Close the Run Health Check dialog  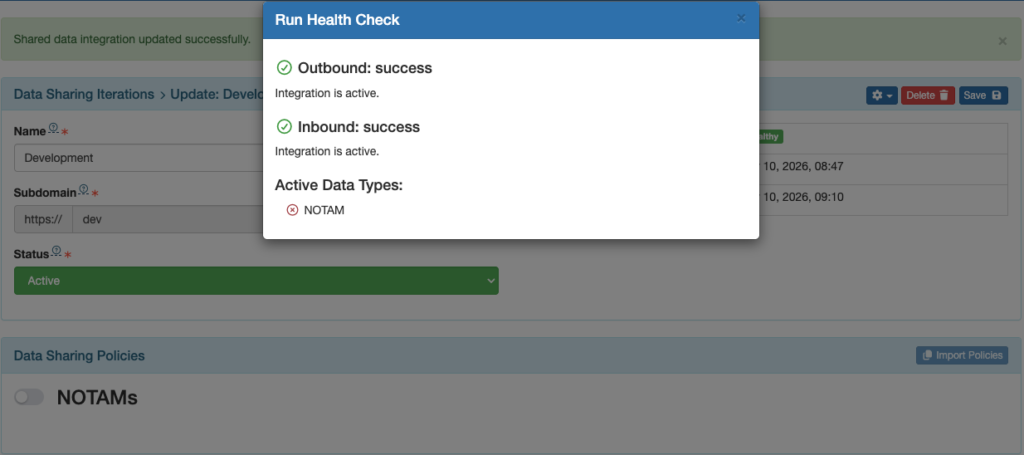pyautogui.click(x=741, y=18)
